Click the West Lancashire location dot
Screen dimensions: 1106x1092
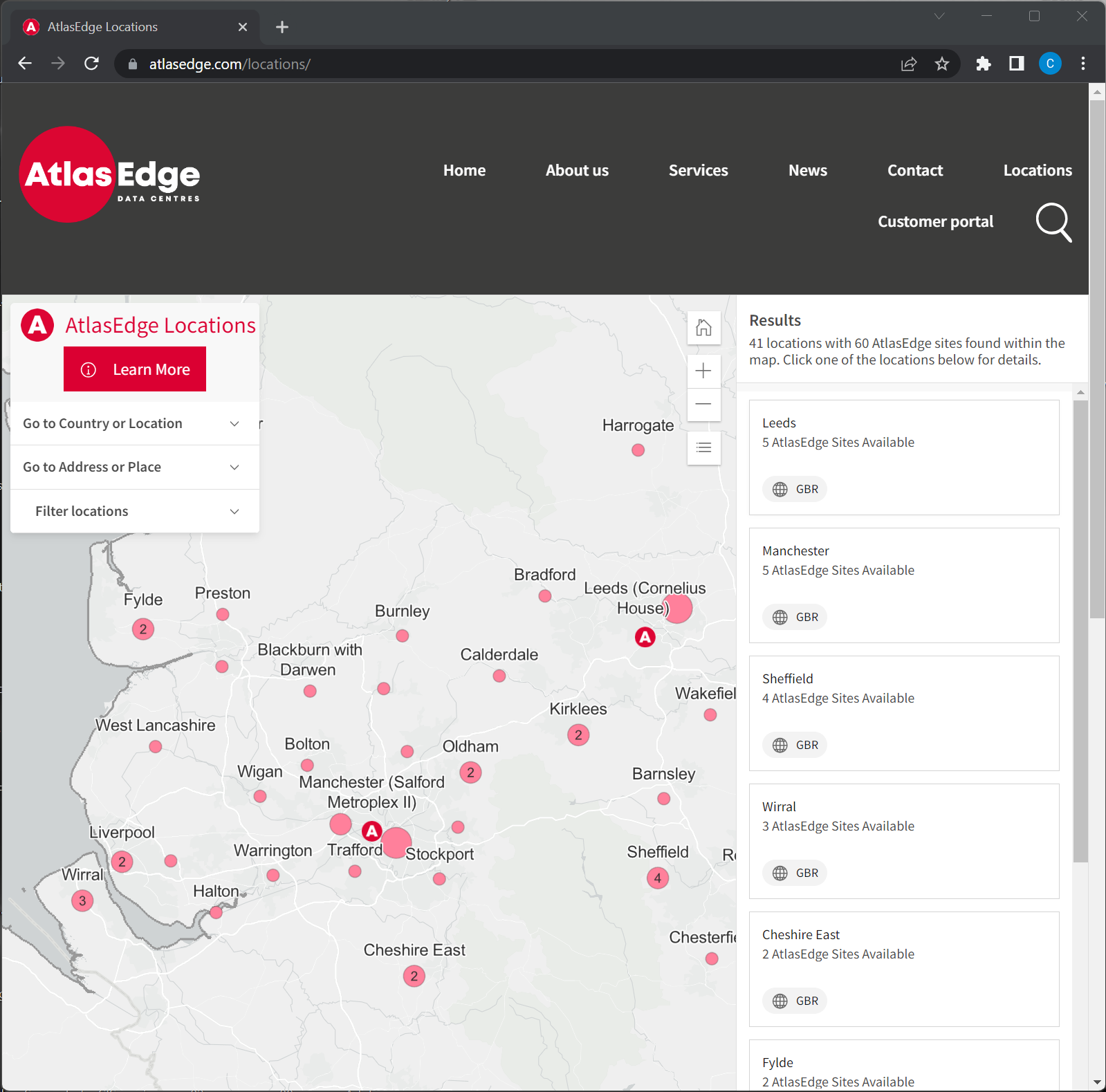tap(156, 746)
